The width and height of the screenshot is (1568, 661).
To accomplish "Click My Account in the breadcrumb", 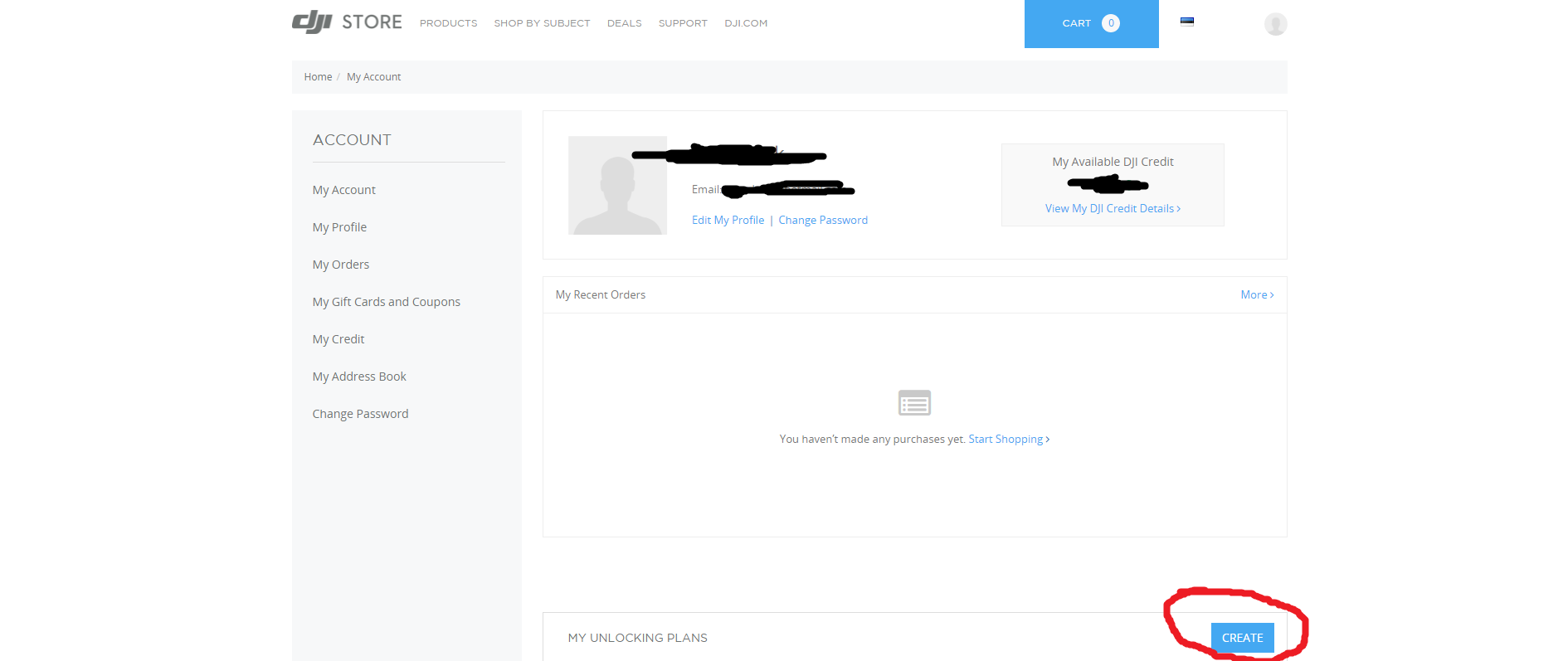I will click(373, 77).
